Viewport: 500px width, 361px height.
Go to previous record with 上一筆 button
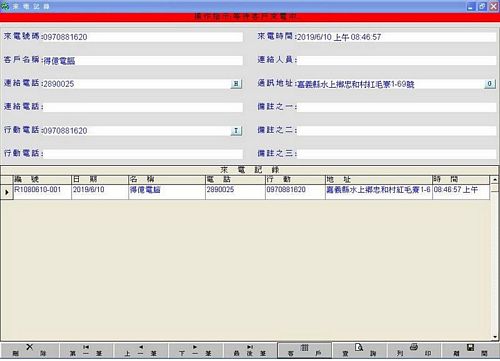tap(141, 351)
